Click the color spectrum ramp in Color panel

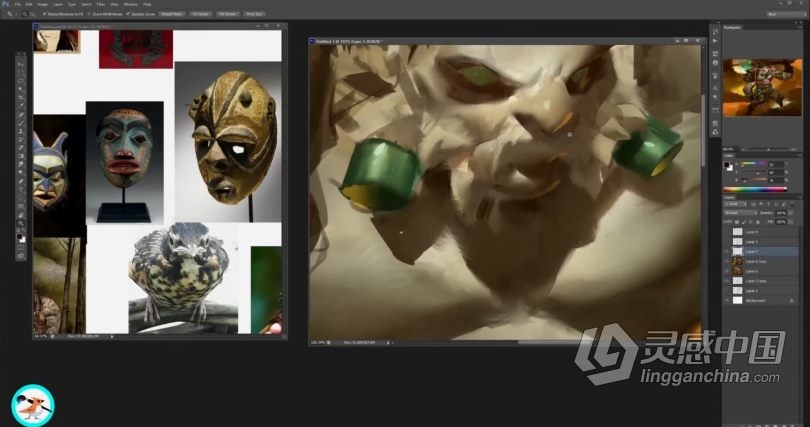(755, 189)
